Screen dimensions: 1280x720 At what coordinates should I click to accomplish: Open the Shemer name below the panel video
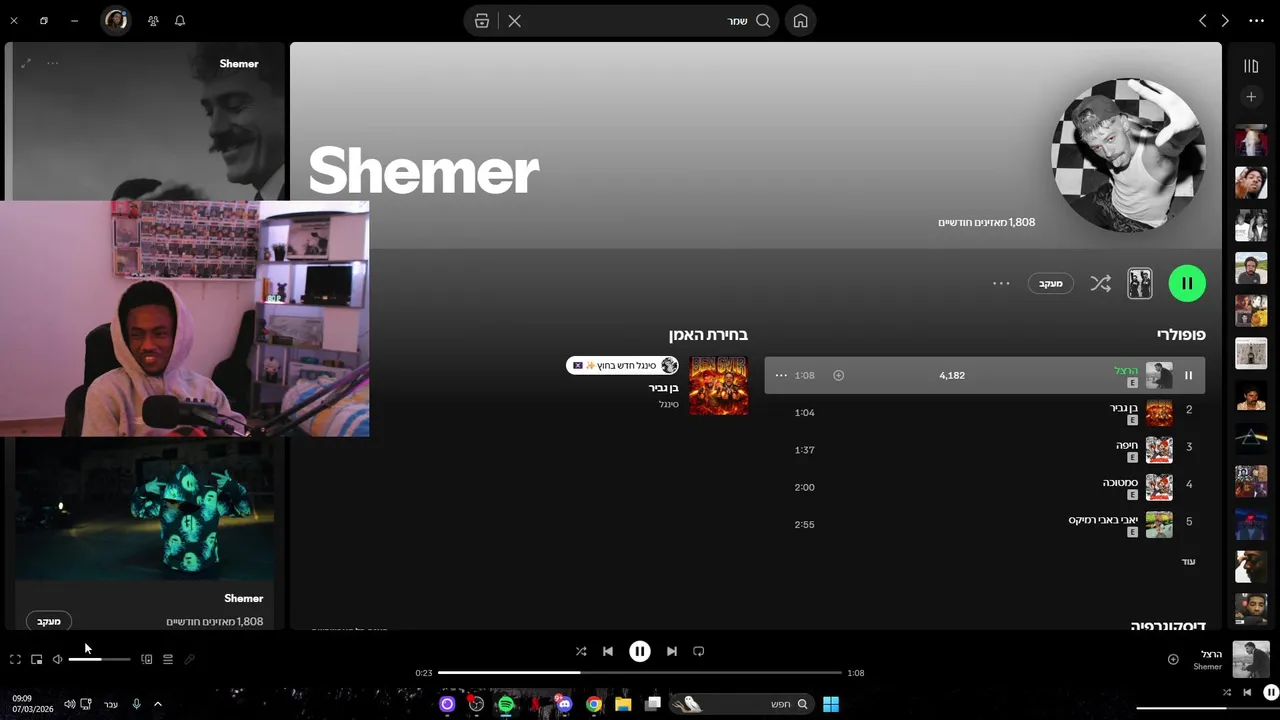point(243,598)
